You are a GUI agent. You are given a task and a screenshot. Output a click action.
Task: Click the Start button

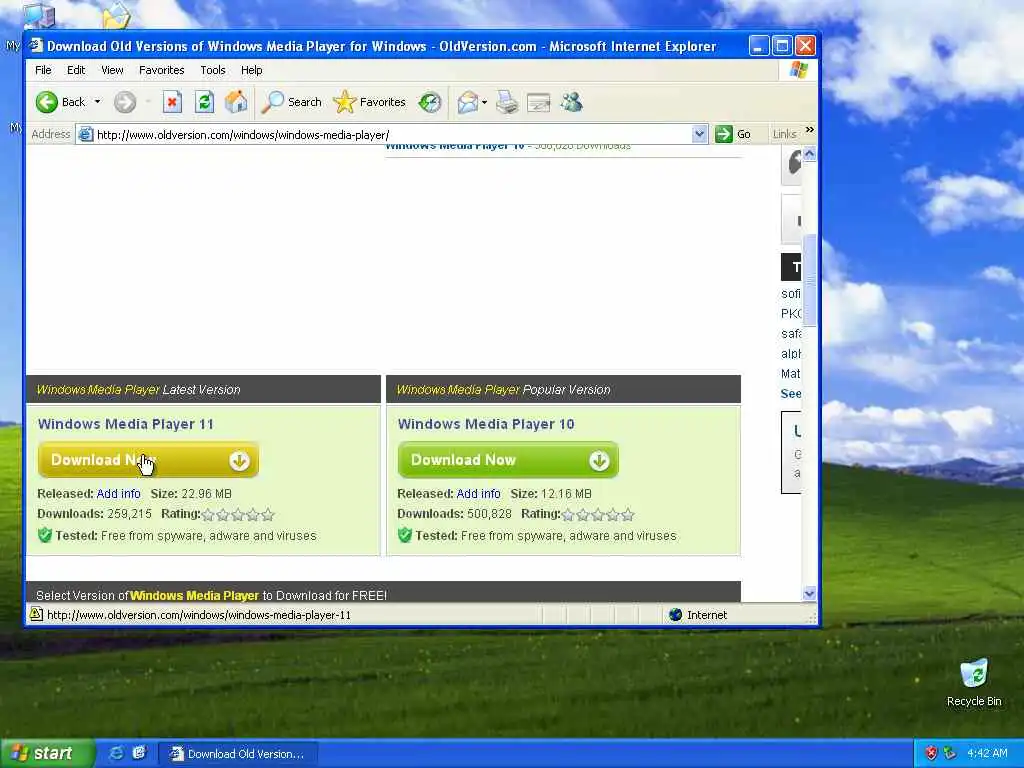click(x=46, y=754)
